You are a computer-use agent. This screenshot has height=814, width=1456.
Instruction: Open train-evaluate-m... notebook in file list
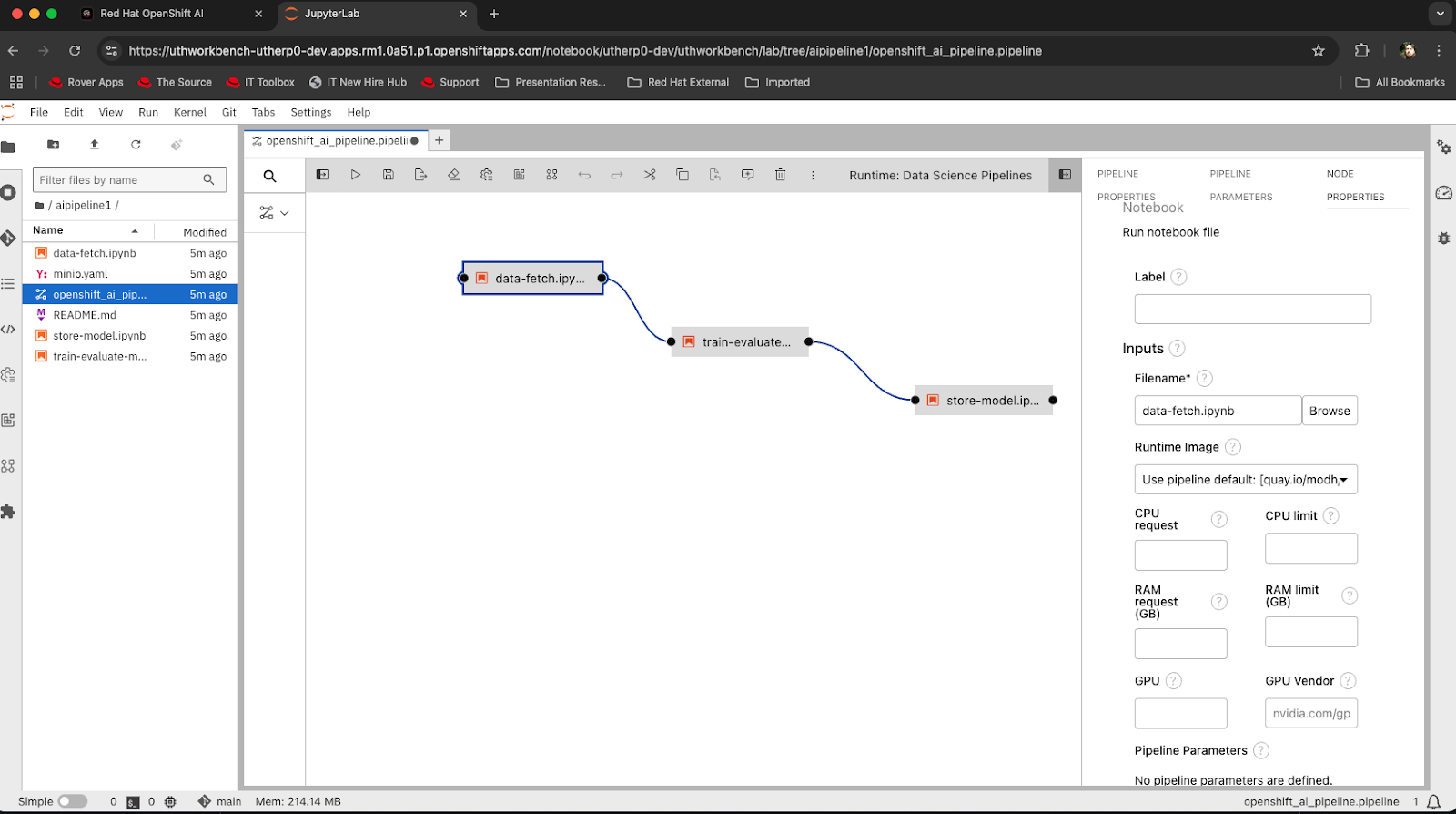point(99,357)
